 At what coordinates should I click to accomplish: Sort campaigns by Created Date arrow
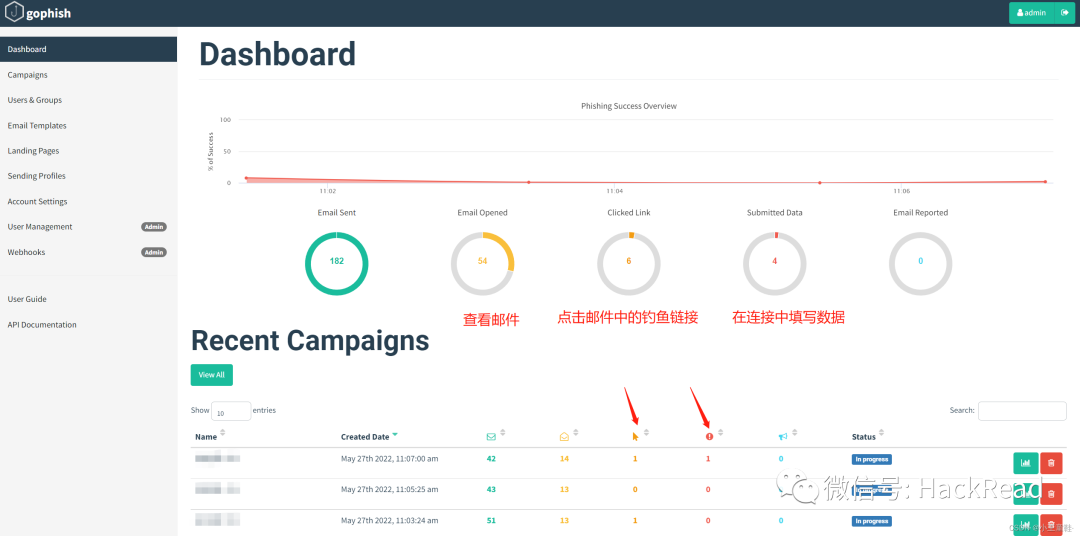tap(395, 435)
